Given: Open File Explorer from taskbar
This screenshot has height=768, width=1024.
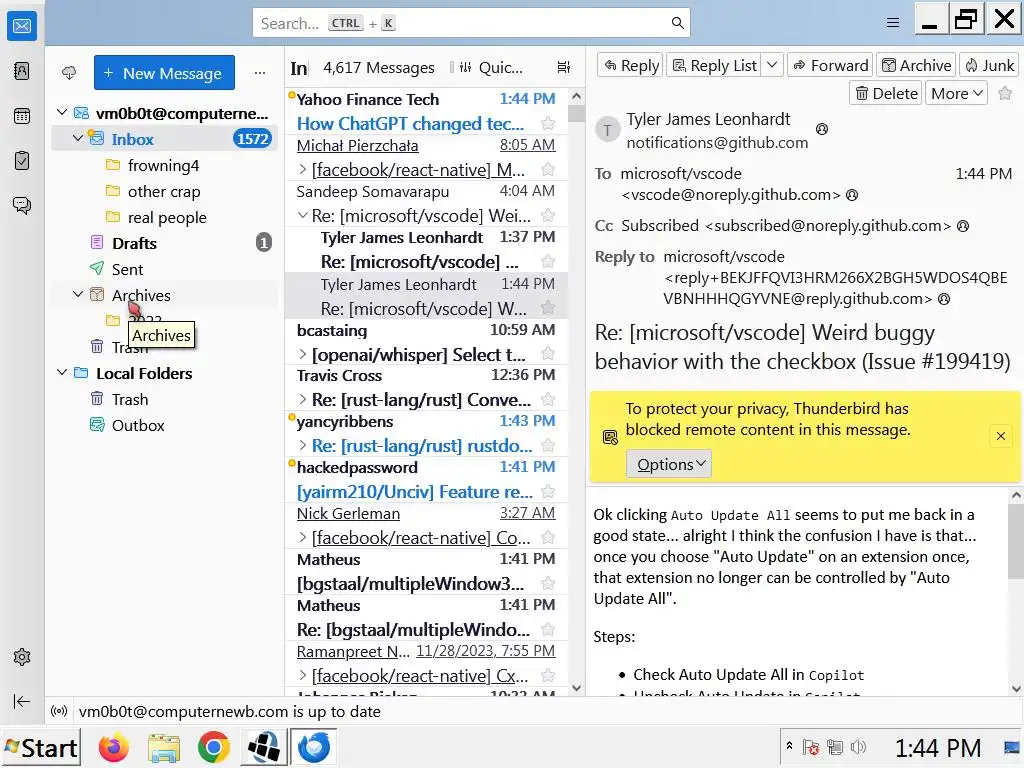Looking at the screenshot, I should click(164, 748).
